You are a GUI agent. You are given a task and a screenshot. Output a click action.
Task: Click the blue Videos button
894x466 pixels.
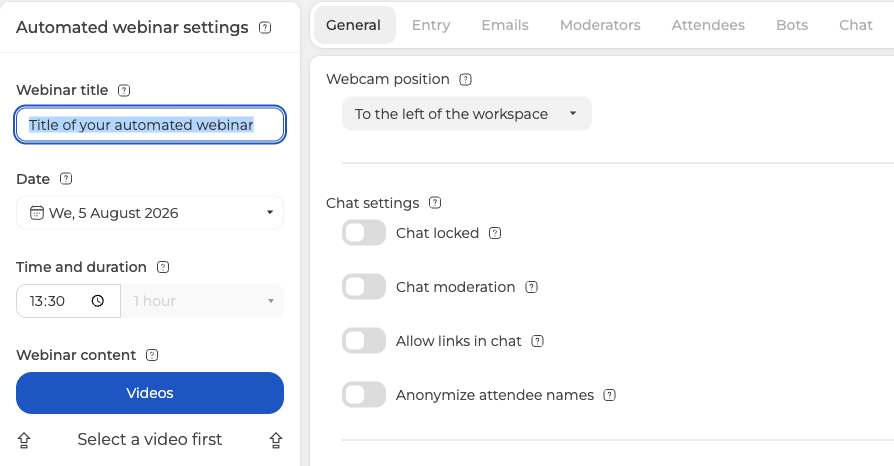coord(150,393)
